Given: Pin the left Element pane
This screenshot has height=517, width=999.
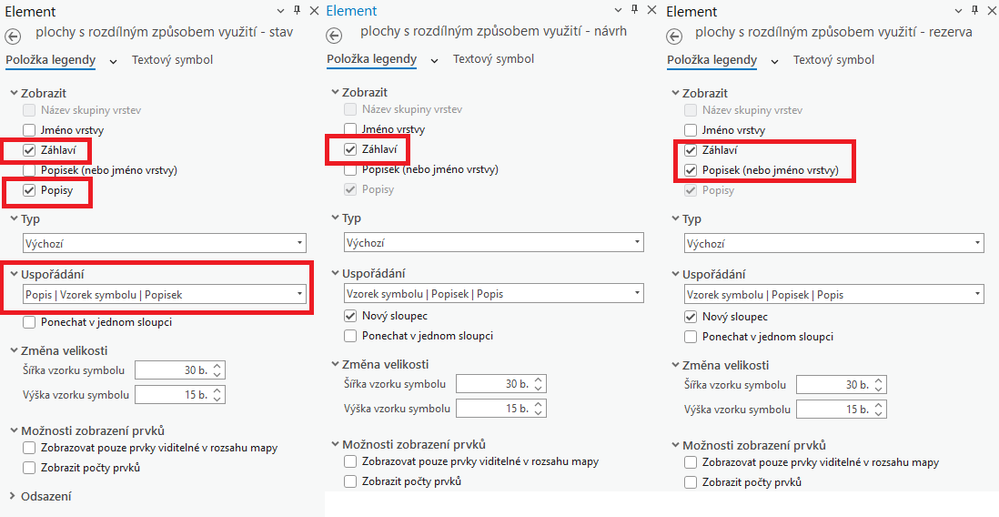Looking at the screenshot, I should 296,10.
